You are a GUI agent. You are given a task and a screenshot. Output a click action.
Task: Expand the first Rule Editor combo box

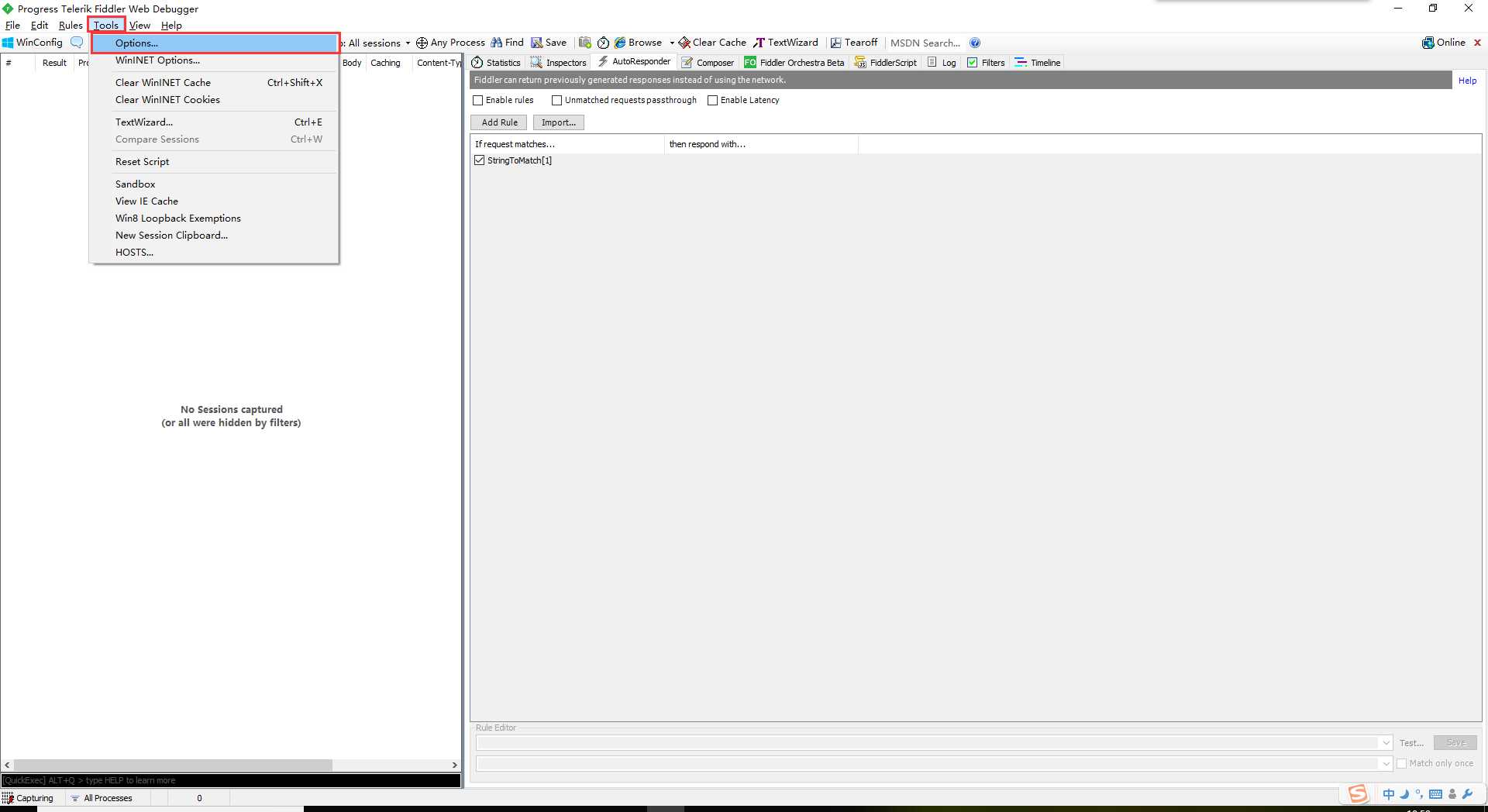pos(1386,743)
